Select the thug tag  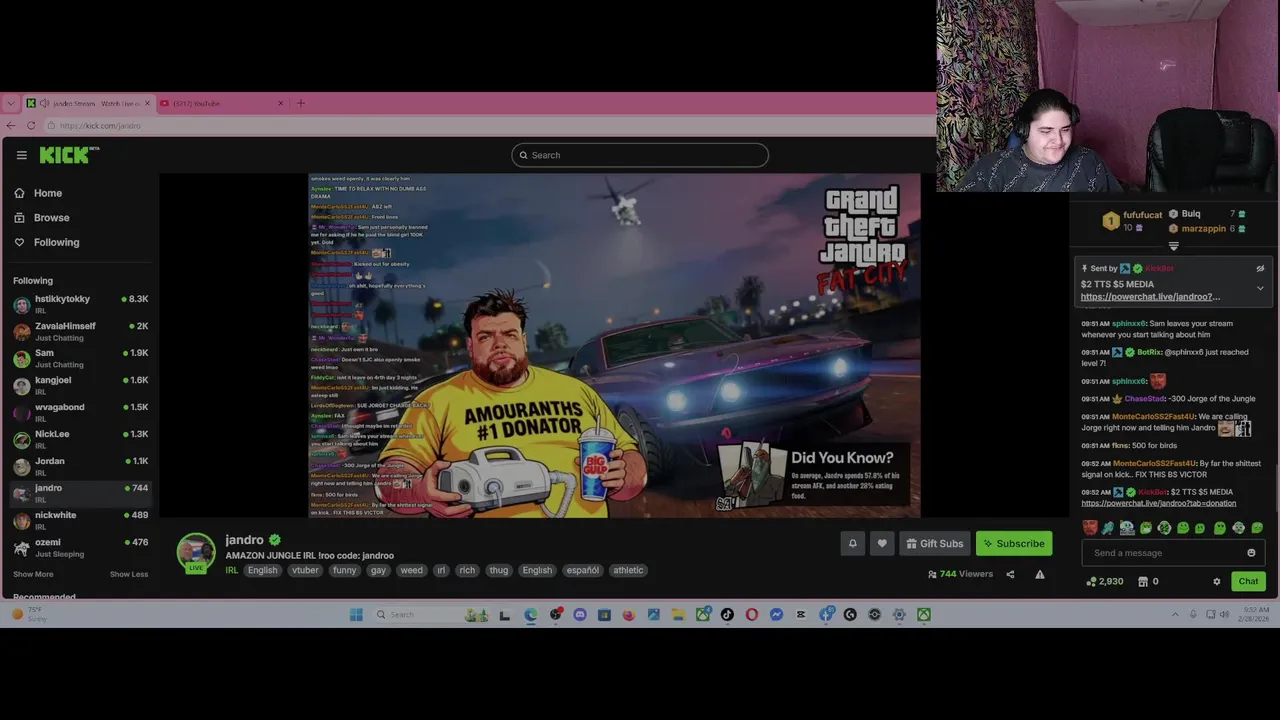pos(499,570)
